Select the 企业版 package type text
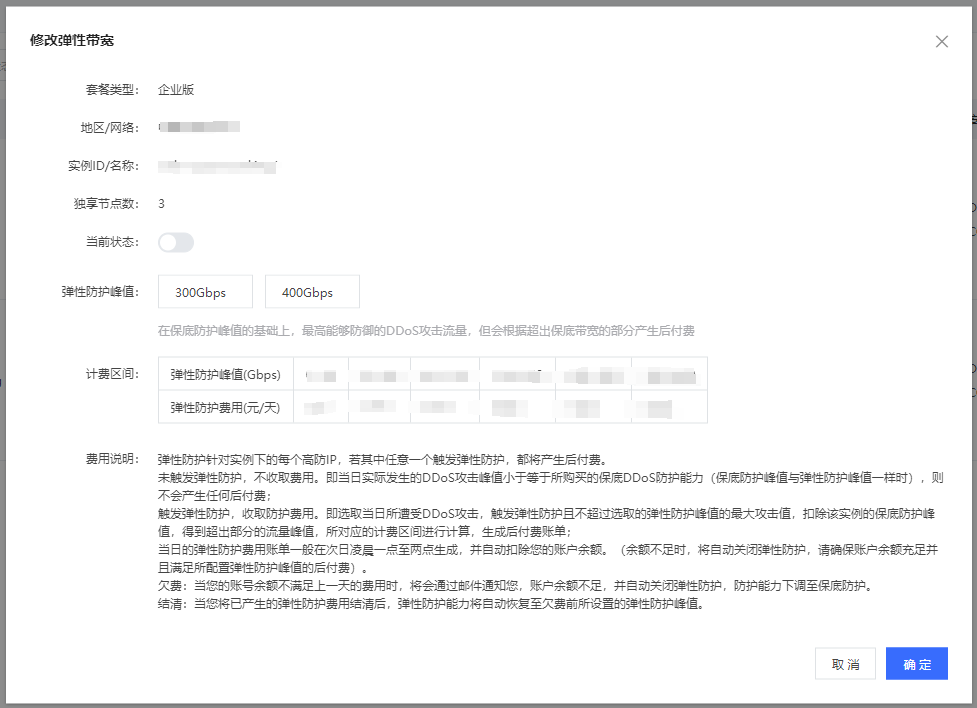The image size is (977, 708). point(175,89)
